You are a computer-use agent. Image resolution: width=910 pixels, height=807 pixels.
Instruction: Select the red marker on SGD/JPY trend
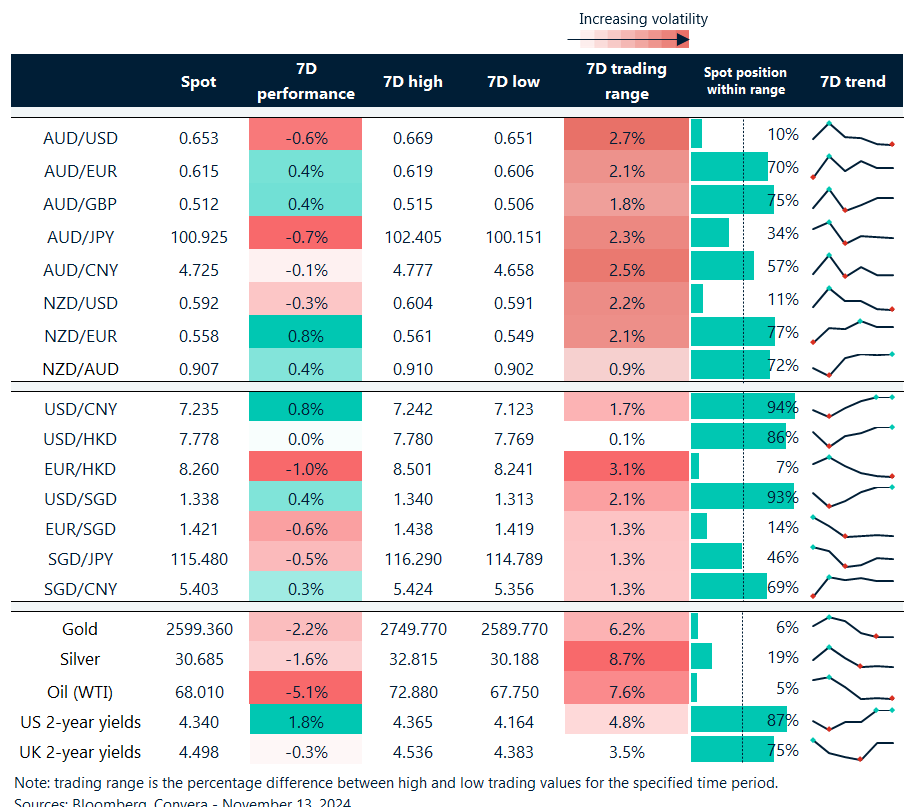tap(845, 566)
